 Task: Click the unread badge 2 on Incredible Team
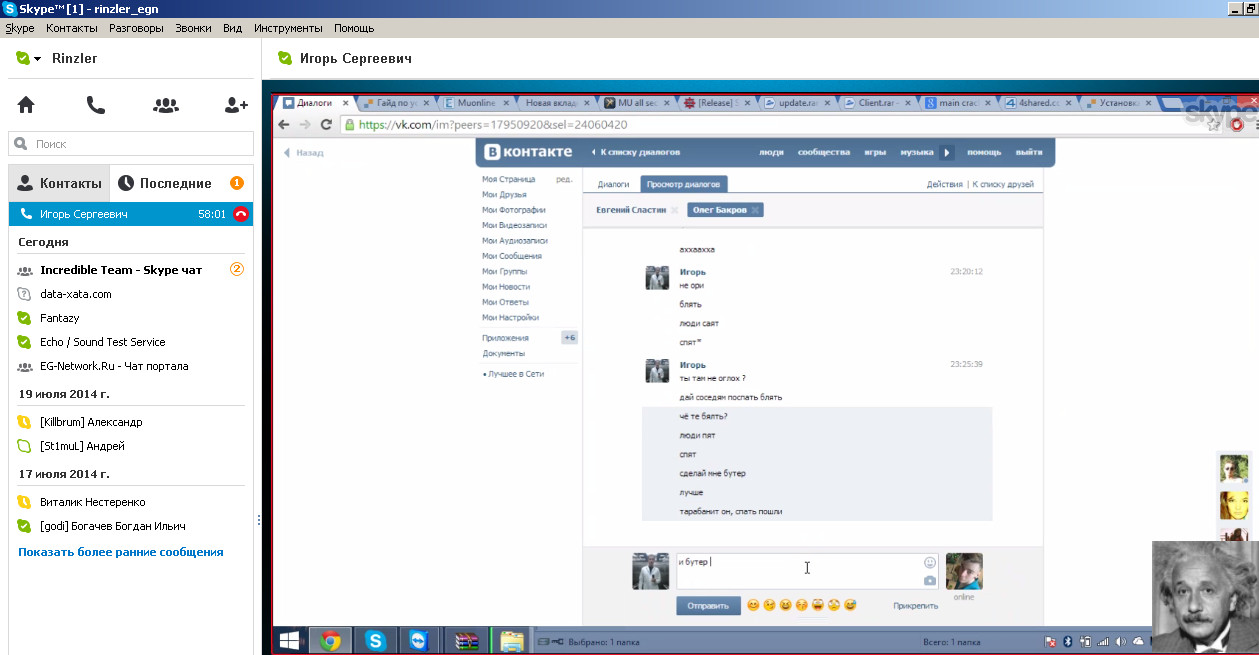(x=237, y=269)
